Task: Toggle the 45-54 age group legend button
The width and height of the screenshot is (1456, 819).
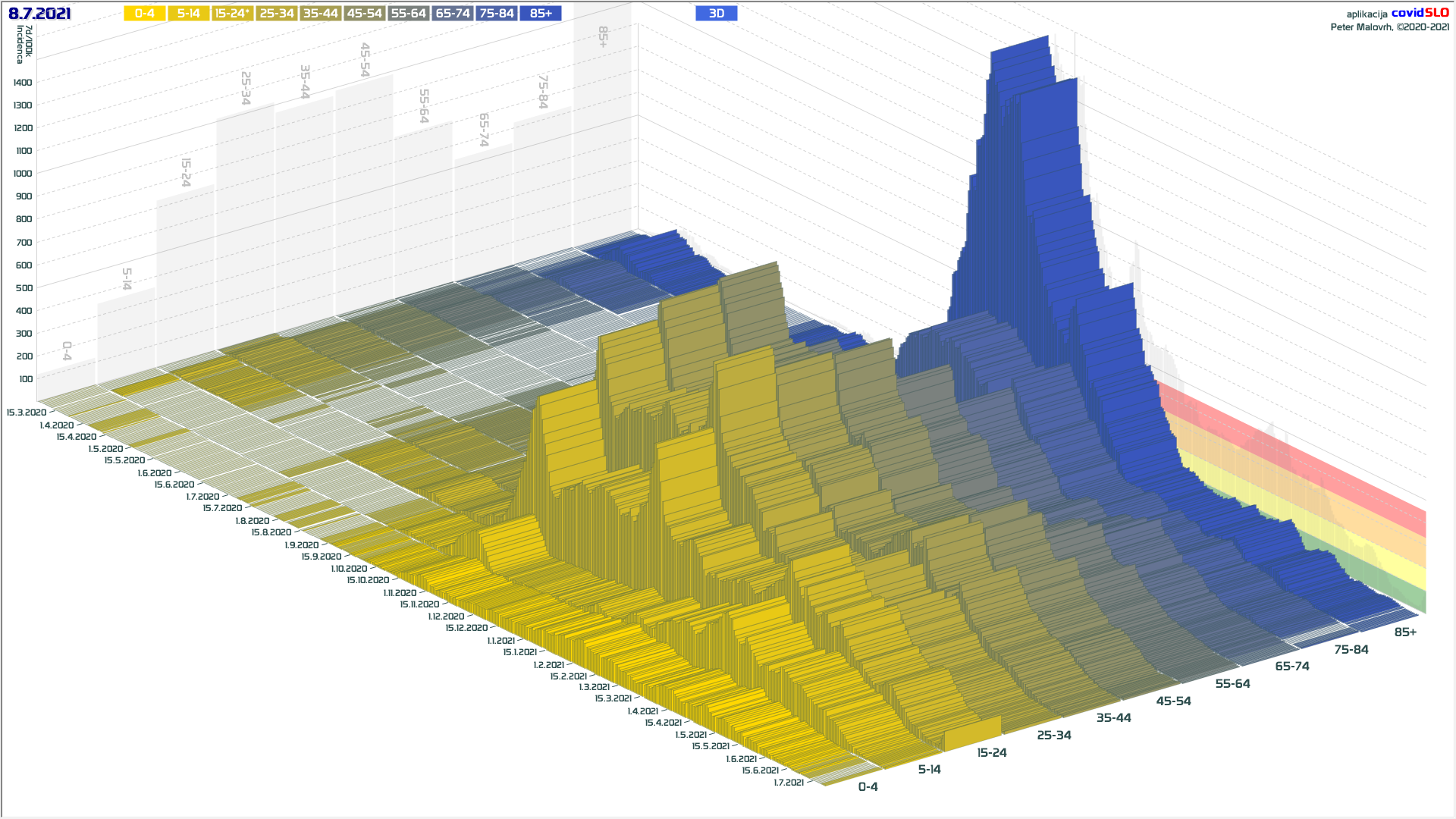Action: click(x=364, y=14)
